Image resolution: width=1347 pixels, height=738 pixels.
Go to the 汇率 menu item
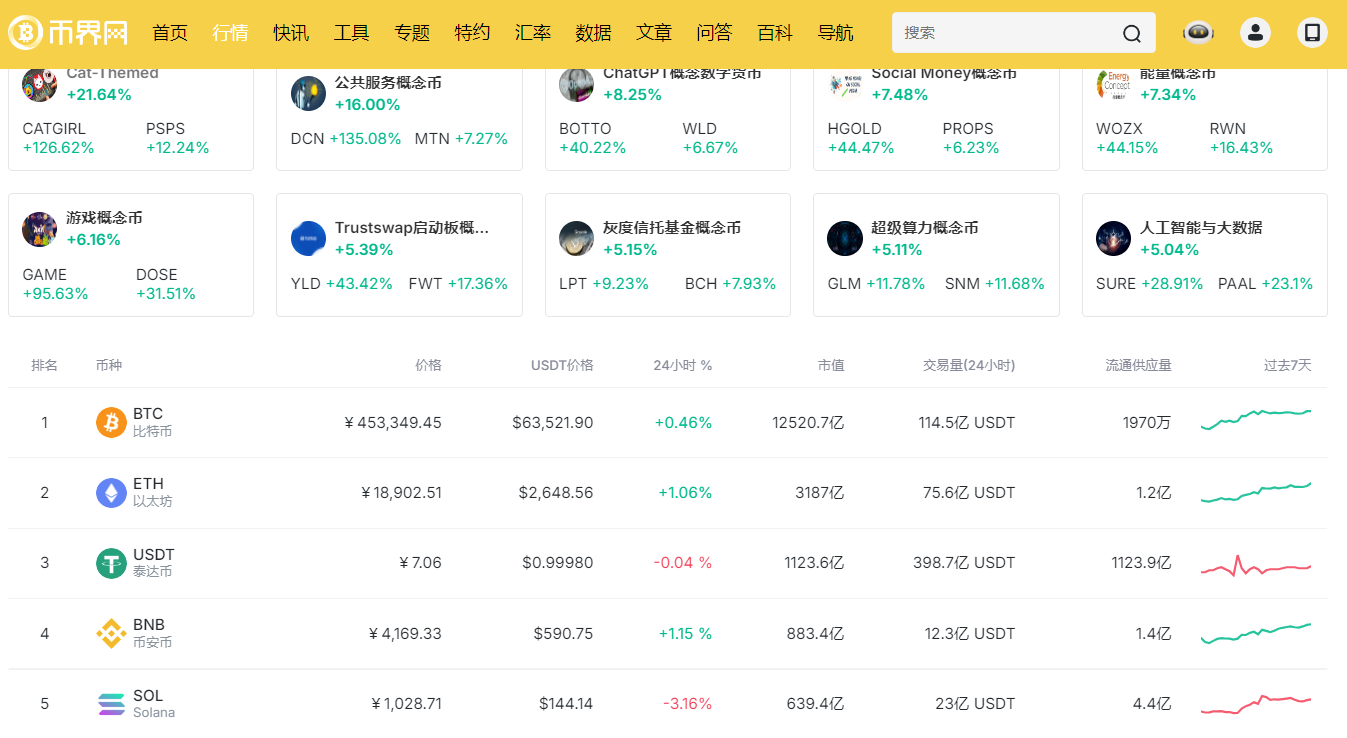click(x=533, y=33)
